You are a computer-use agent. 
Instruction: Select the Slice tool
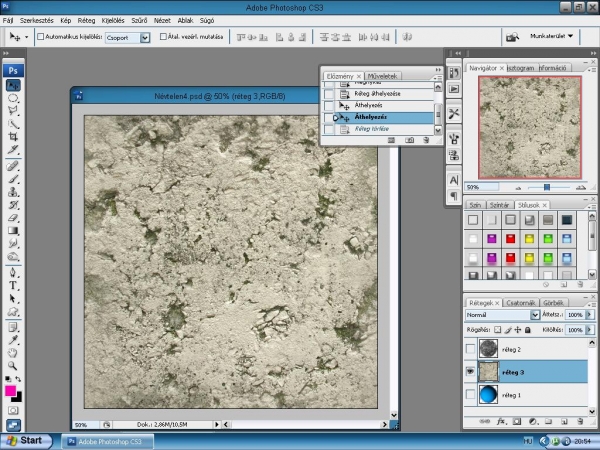tap(13, 150)
